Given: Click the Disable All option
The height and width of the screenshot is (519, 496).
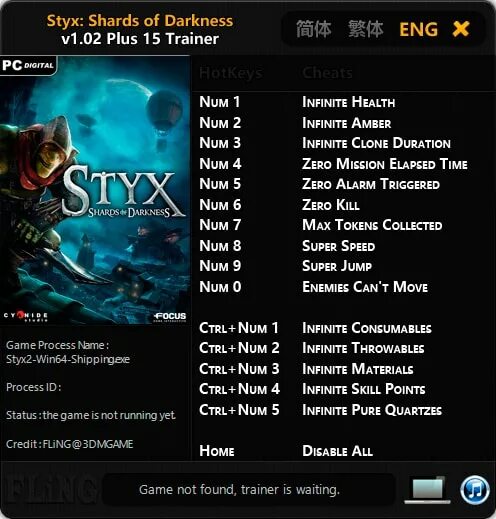Looking at the screenshot, I should point(337,451).
